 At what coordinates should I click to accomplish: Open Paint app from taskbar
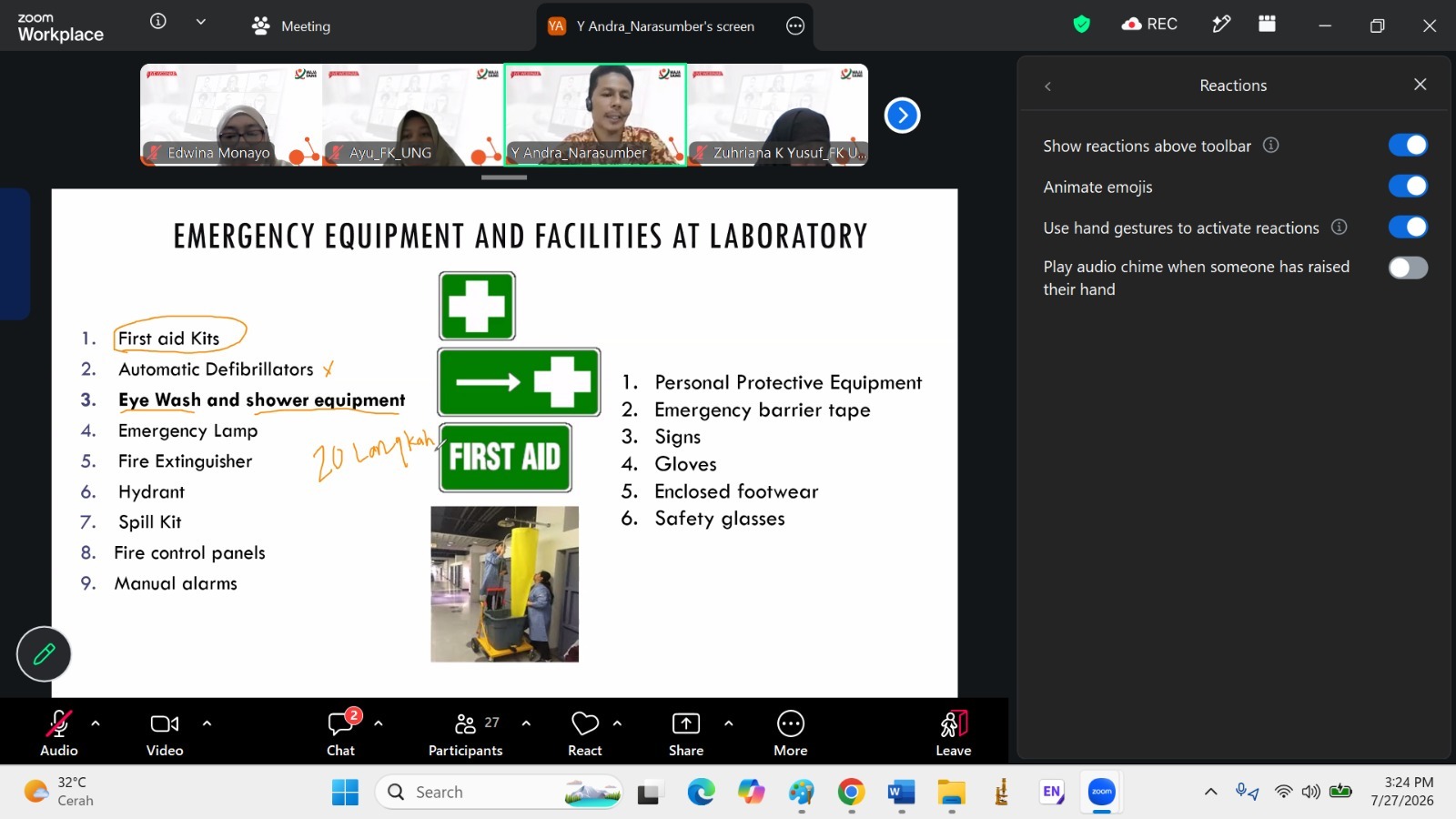point(801,793)
